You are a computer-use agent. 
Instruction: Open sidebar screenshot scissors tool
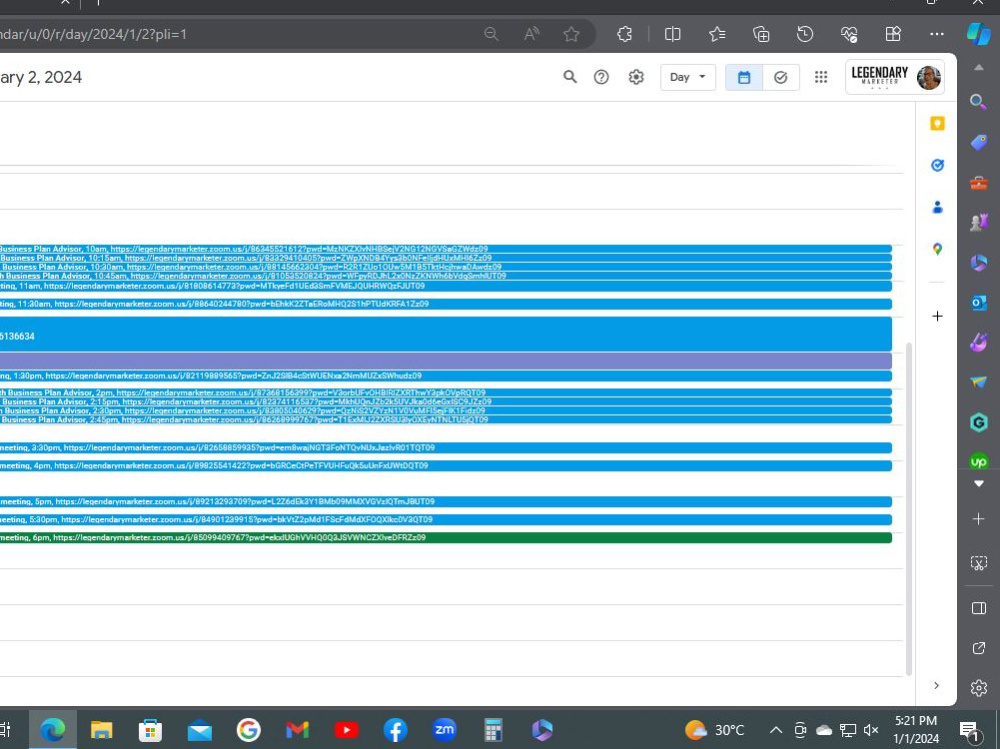(978, 563)
